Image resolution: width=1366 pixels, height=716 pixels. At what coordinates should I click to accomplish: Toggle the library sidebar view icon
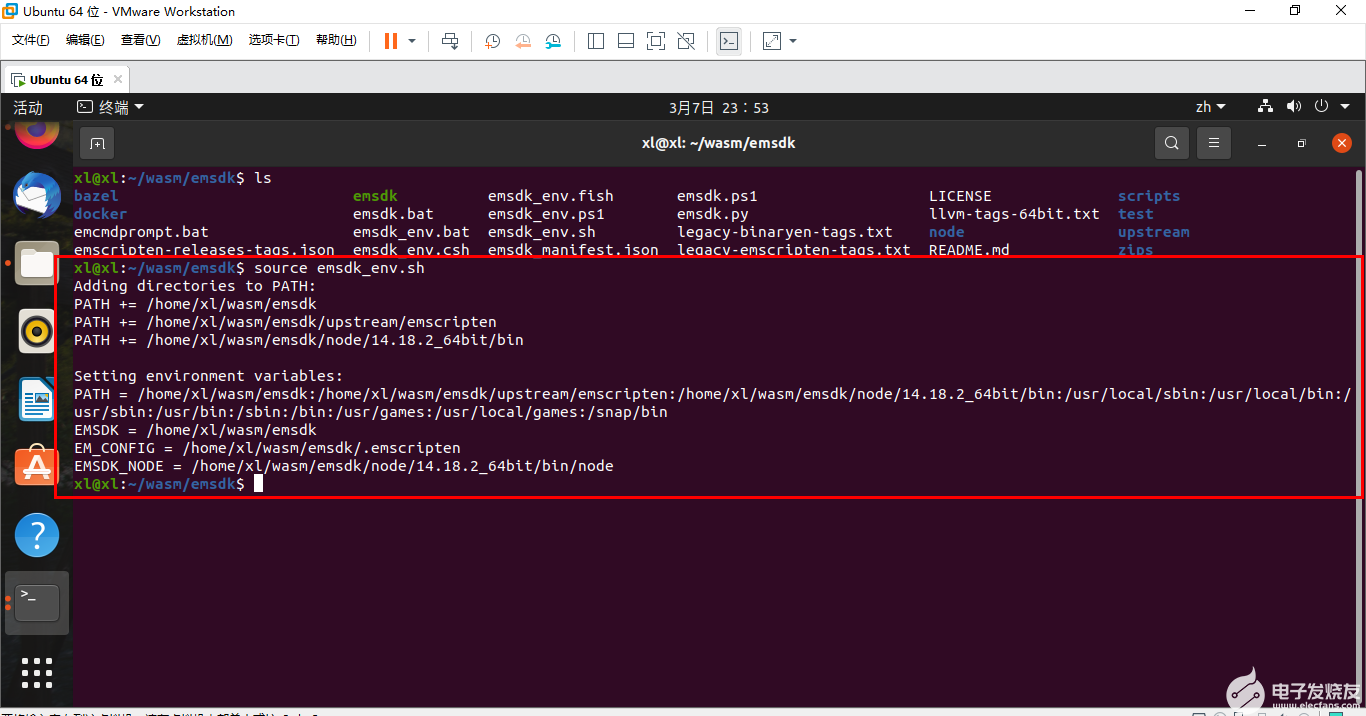click(596, 41)
